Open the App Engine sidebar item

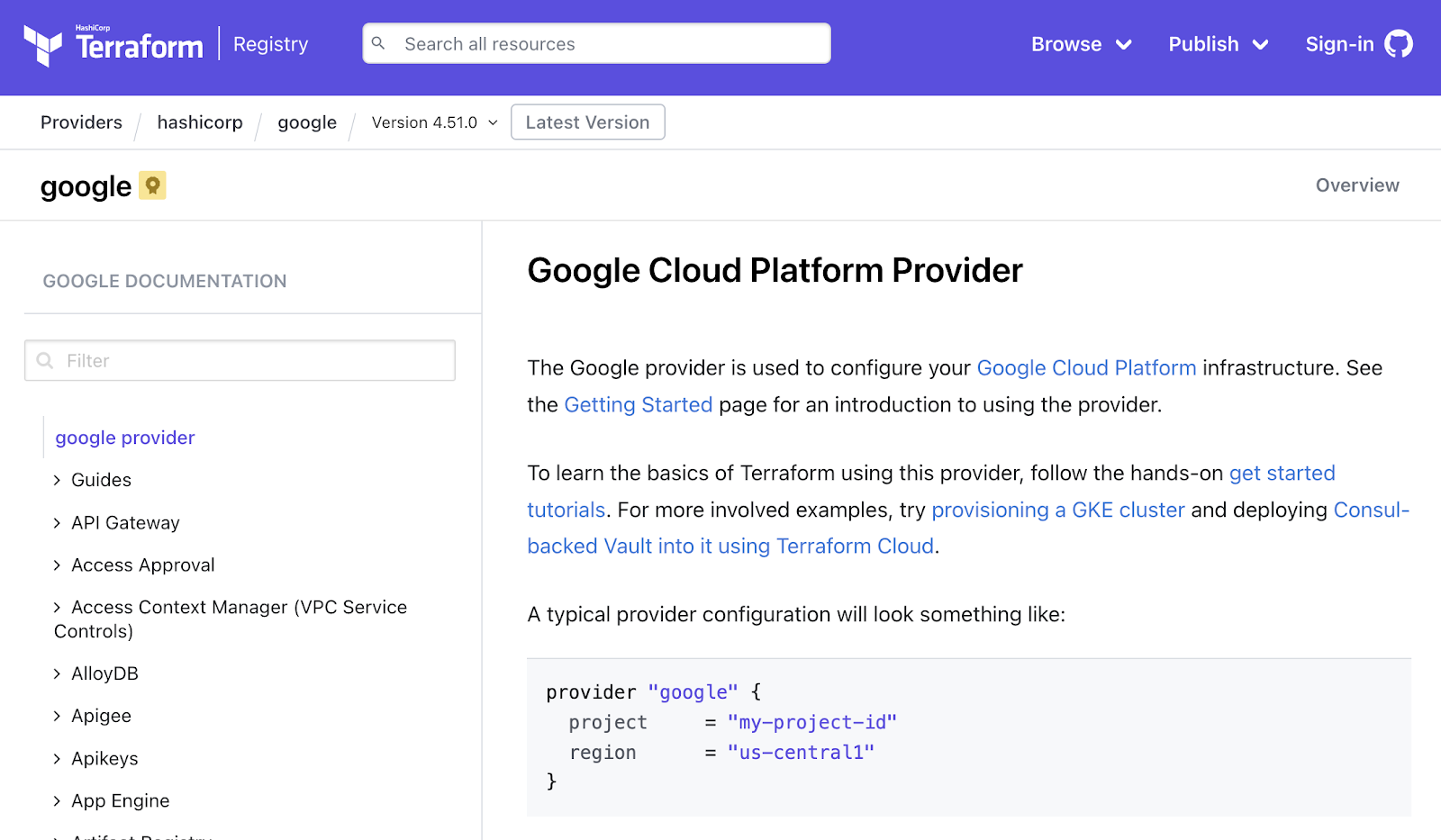tap(121, 801)
